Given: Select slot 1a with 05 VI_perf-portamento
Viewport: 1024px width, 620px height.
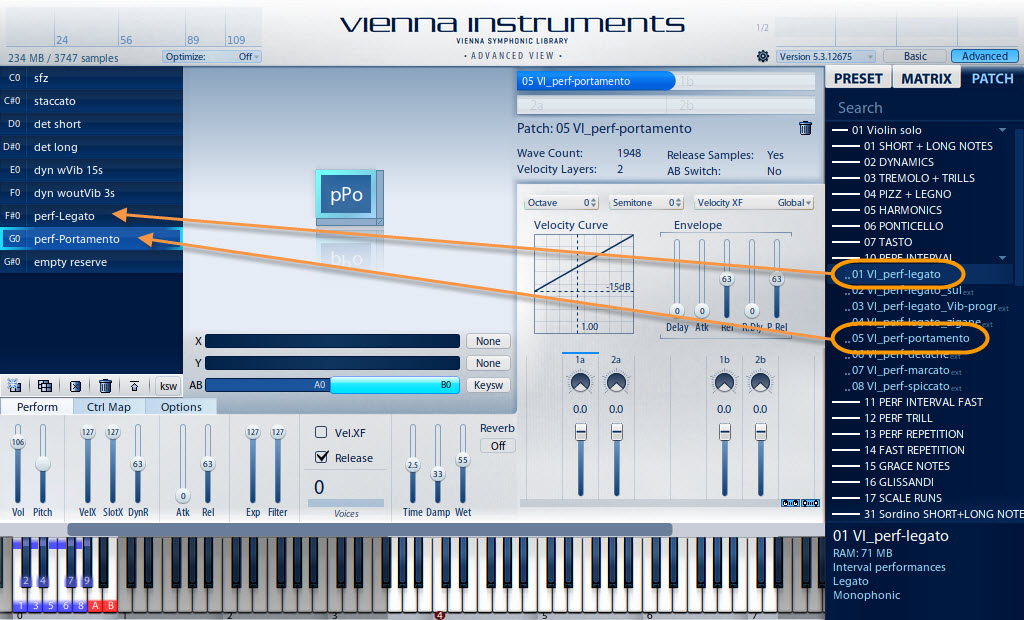Looking at the screenshot, I should (x=596, y=81).
